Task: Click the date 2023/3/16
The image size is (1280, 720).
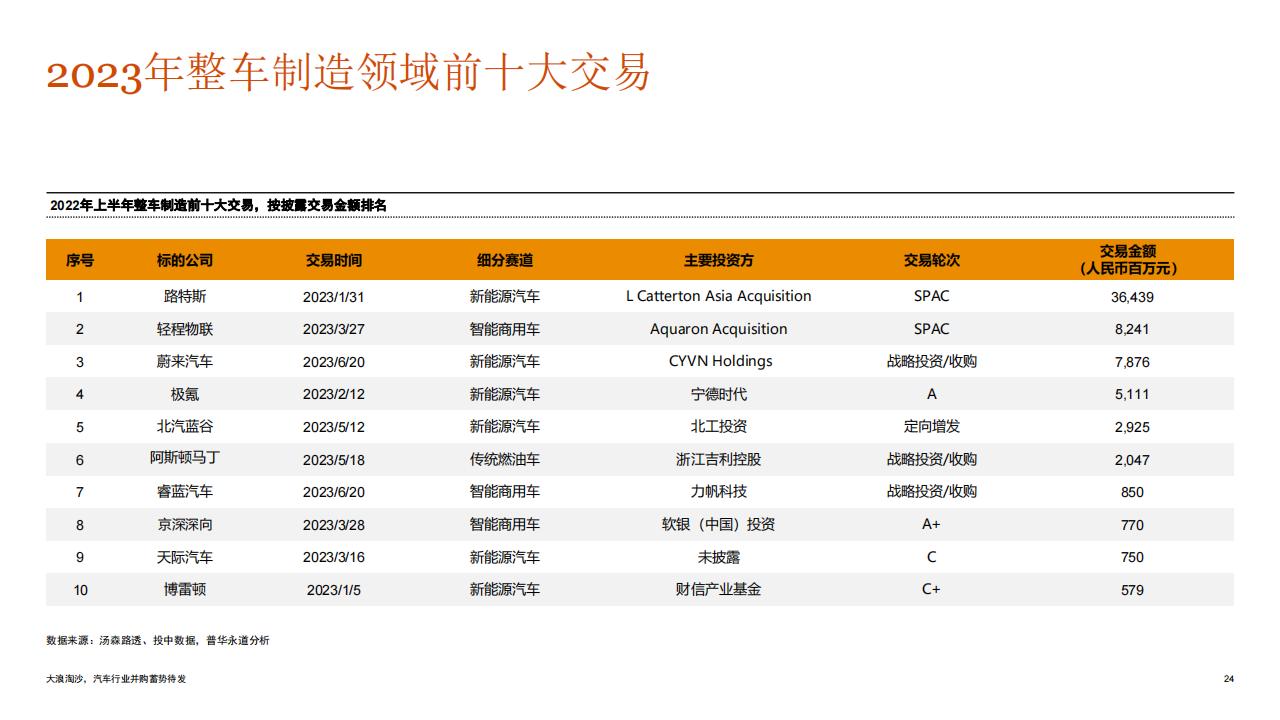Action: 334,557
